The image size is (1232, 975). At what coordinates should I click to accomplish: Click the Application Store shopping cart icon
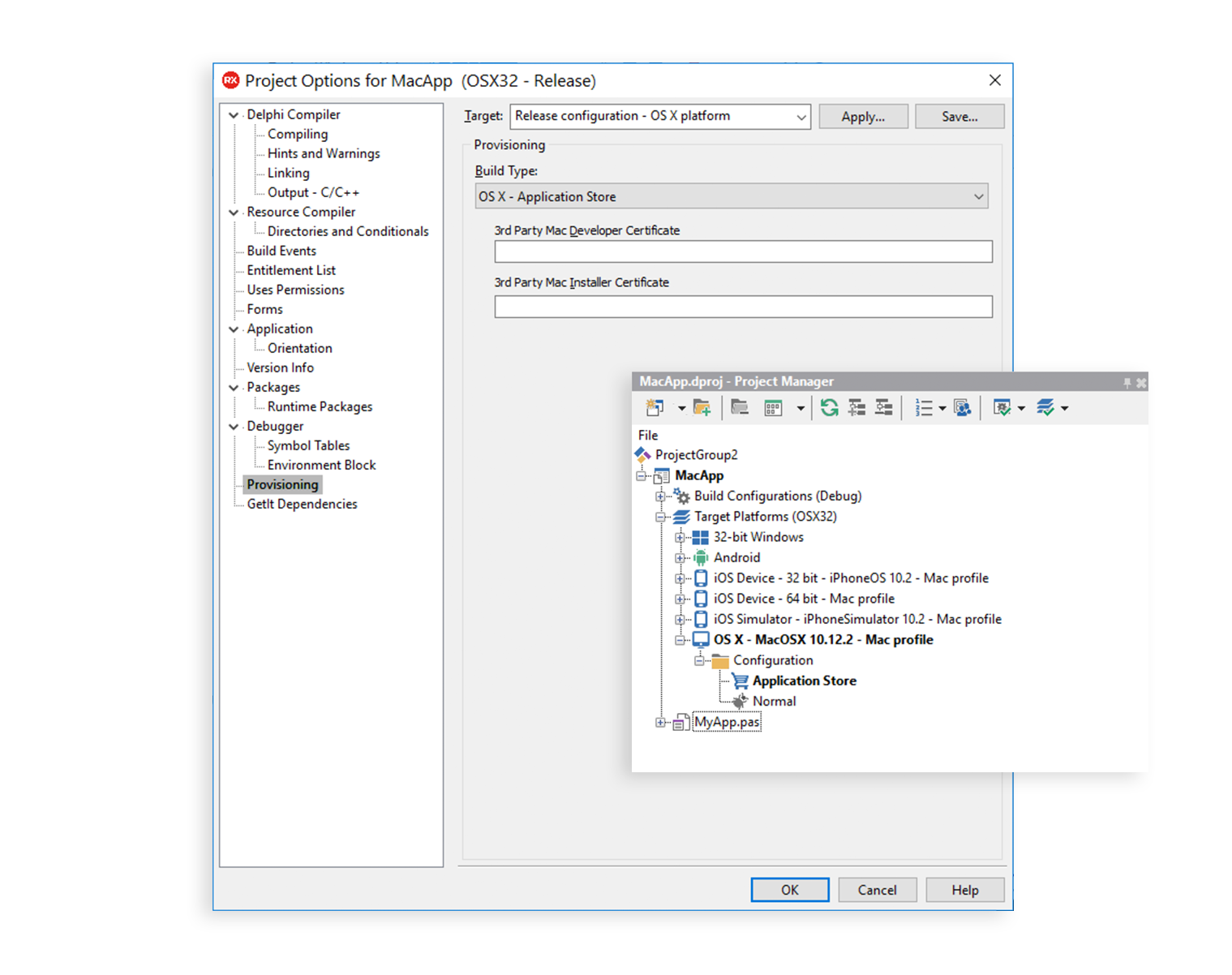[x=740, y=681]
